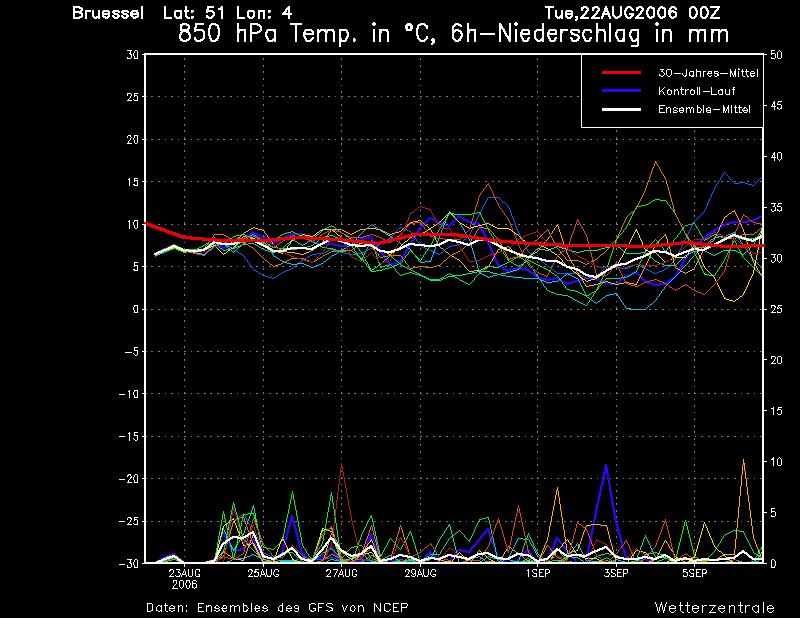Image resolution: width=800 pixels, height=618 pixels.
Task: Click the dark red precipitation spike at 27AUG
Action: click(x=341, y=465)
